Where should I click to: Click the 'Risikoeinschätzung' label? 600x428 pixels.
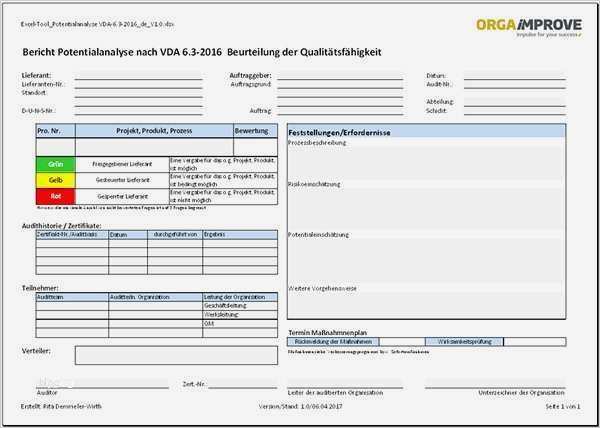pyautogui.click(x=314, y=184)
